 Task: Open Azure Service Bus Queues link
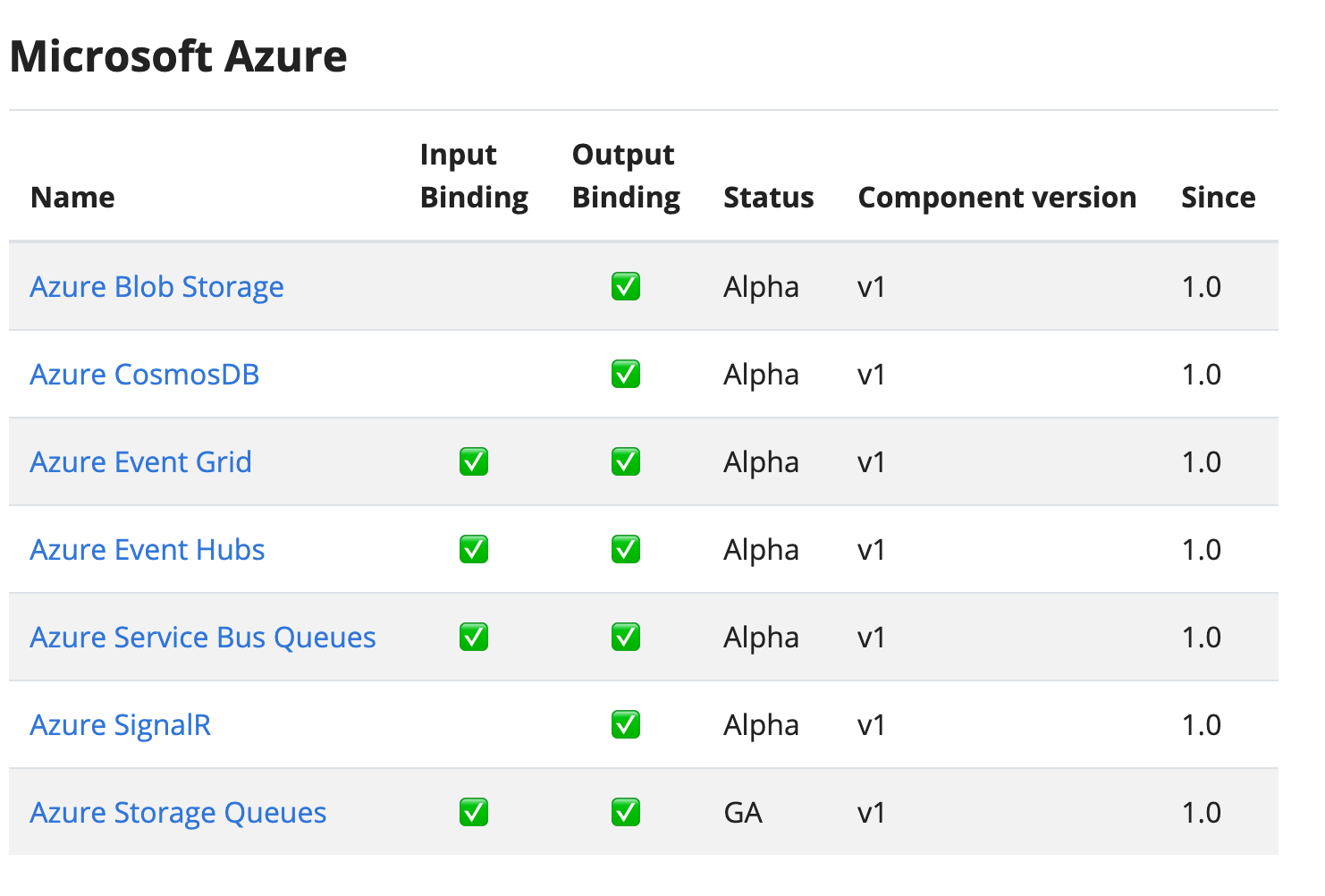202,638
